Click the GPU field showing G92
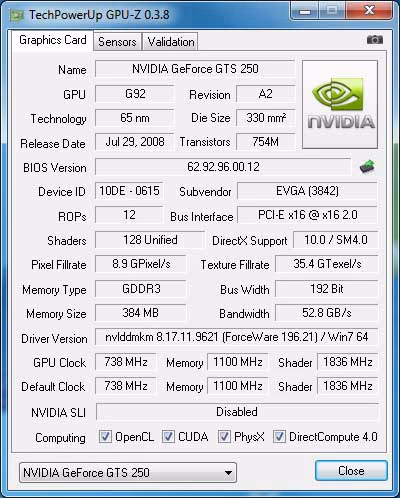This screenshot has width=400, height=499. coord(135,94)
